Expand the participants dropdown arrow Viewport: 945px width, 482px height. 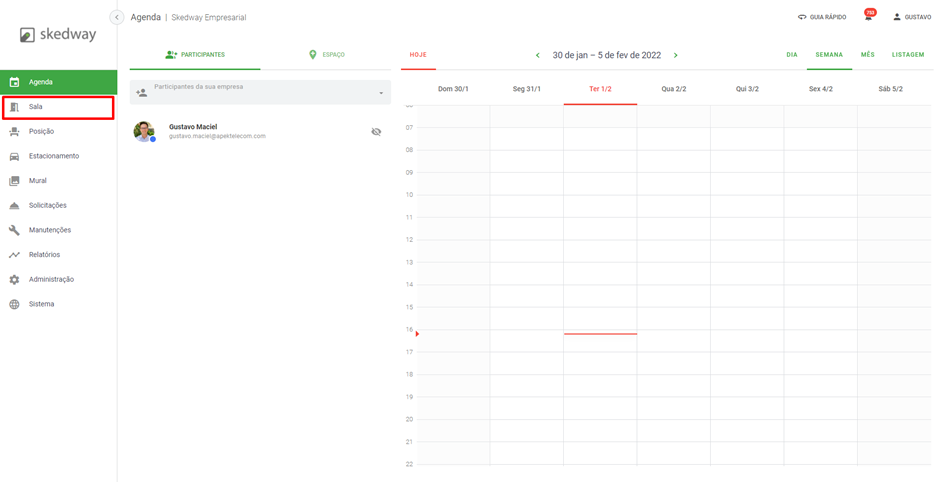381,94
